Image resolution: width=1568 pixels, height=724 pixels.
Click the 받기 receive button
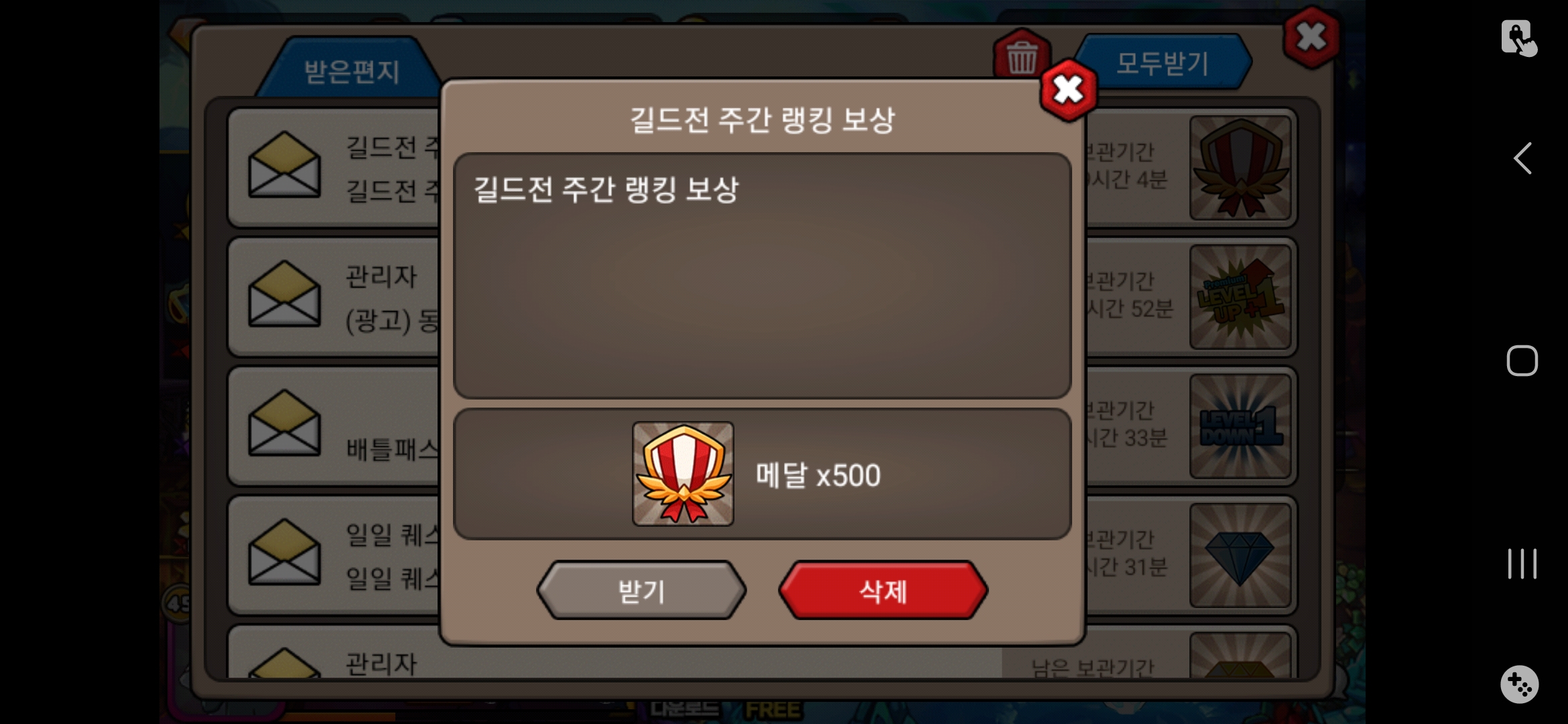tap(641, 591)
